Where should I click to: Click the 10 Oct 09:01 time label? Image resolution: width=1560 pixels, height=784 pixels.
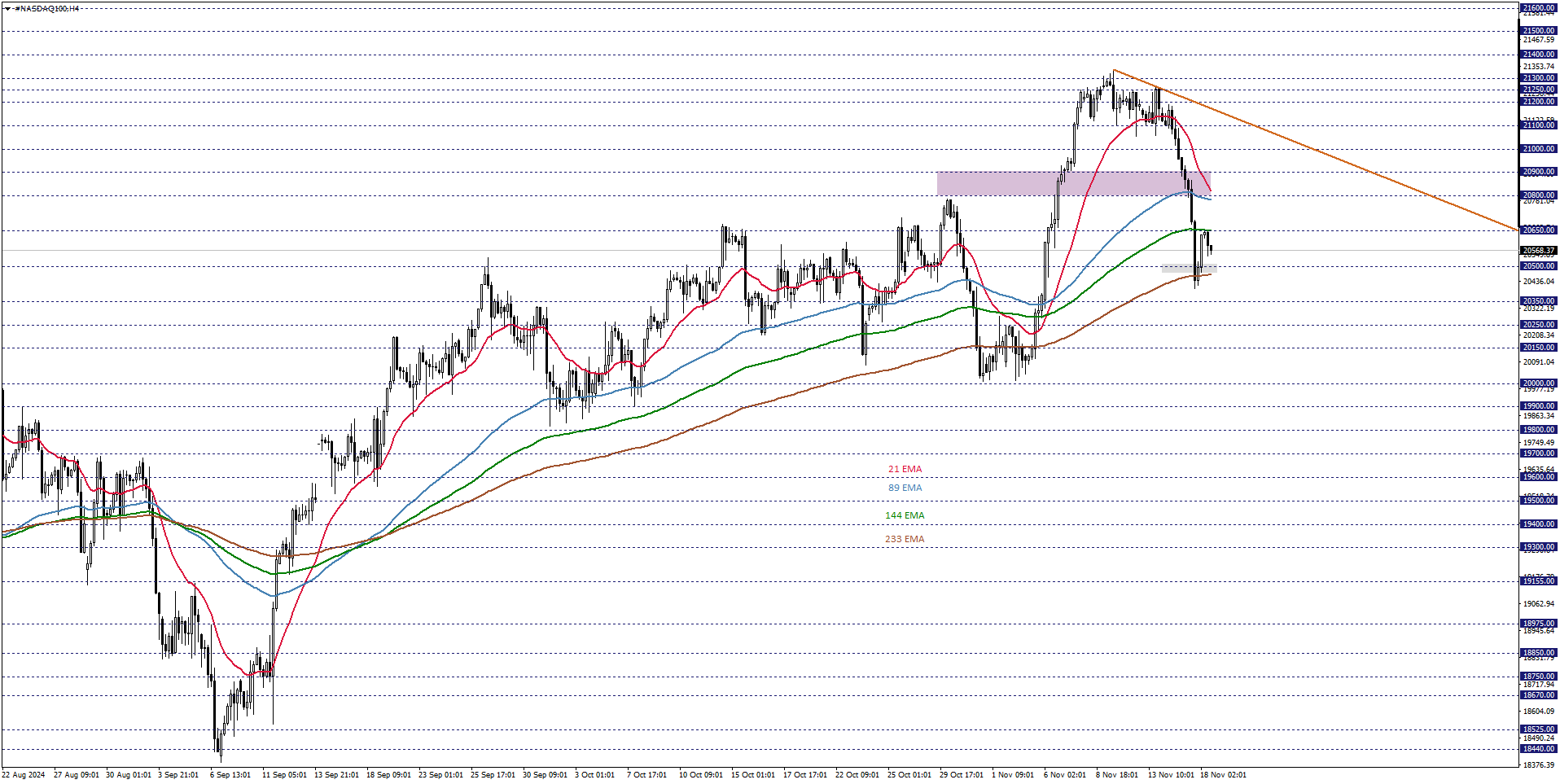701,775
